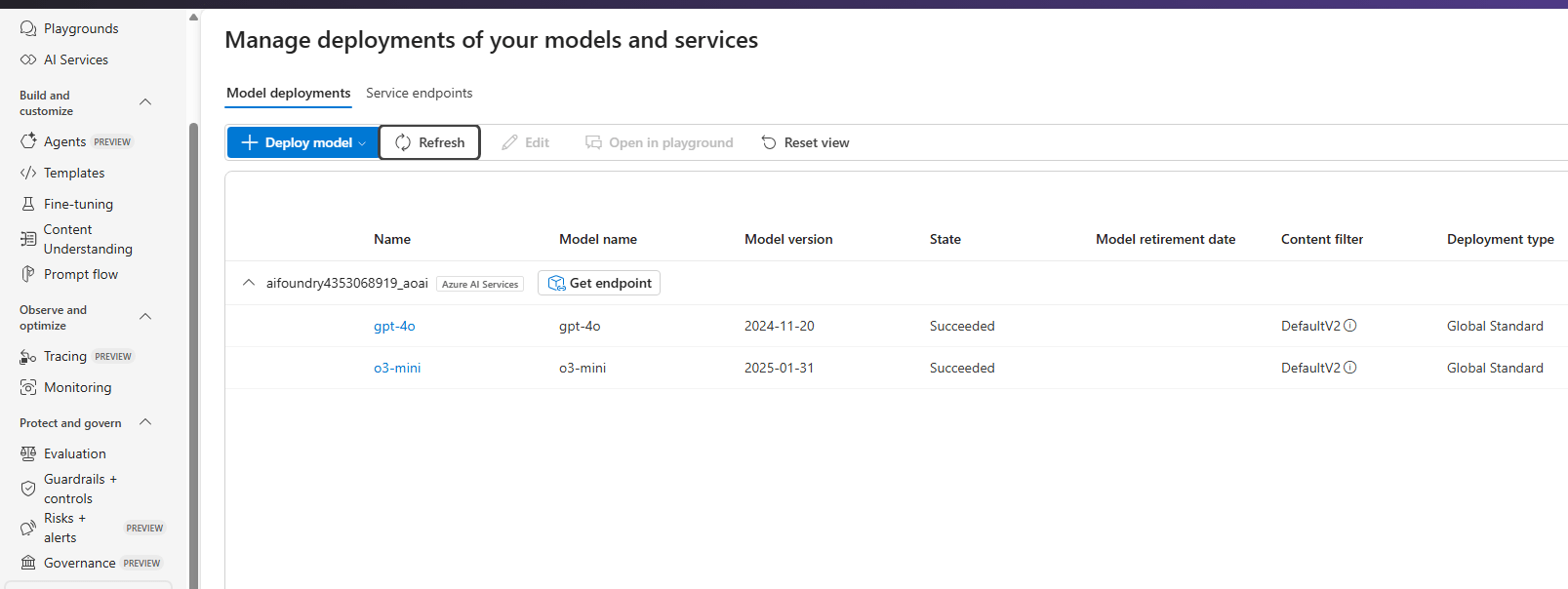Click info icon beside o3-mini DefaultV2
1568x589 pixels.
point(1350,368)
